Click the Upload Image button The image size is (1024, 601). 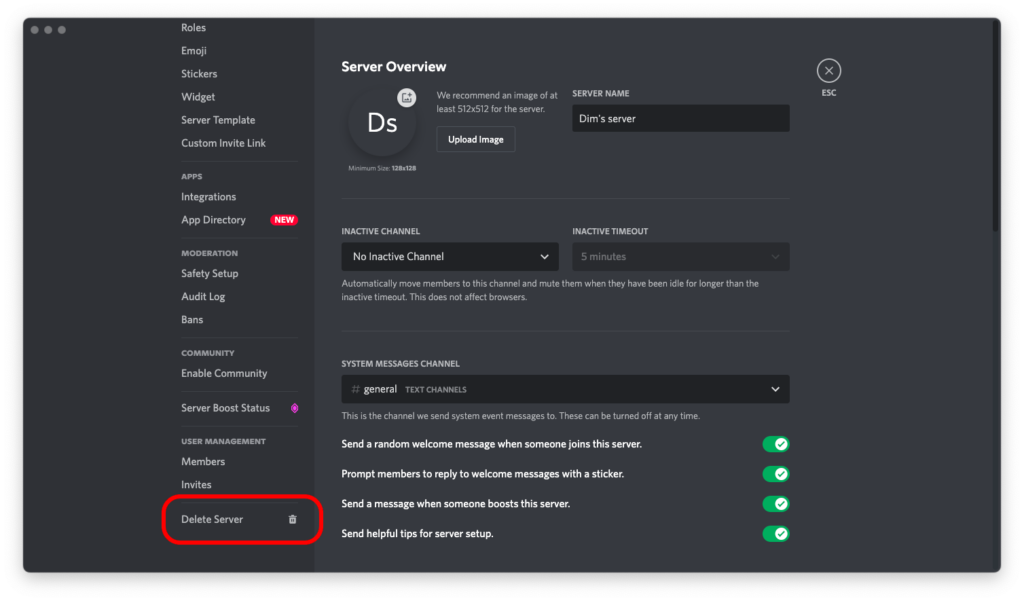(x=475, y=139)
